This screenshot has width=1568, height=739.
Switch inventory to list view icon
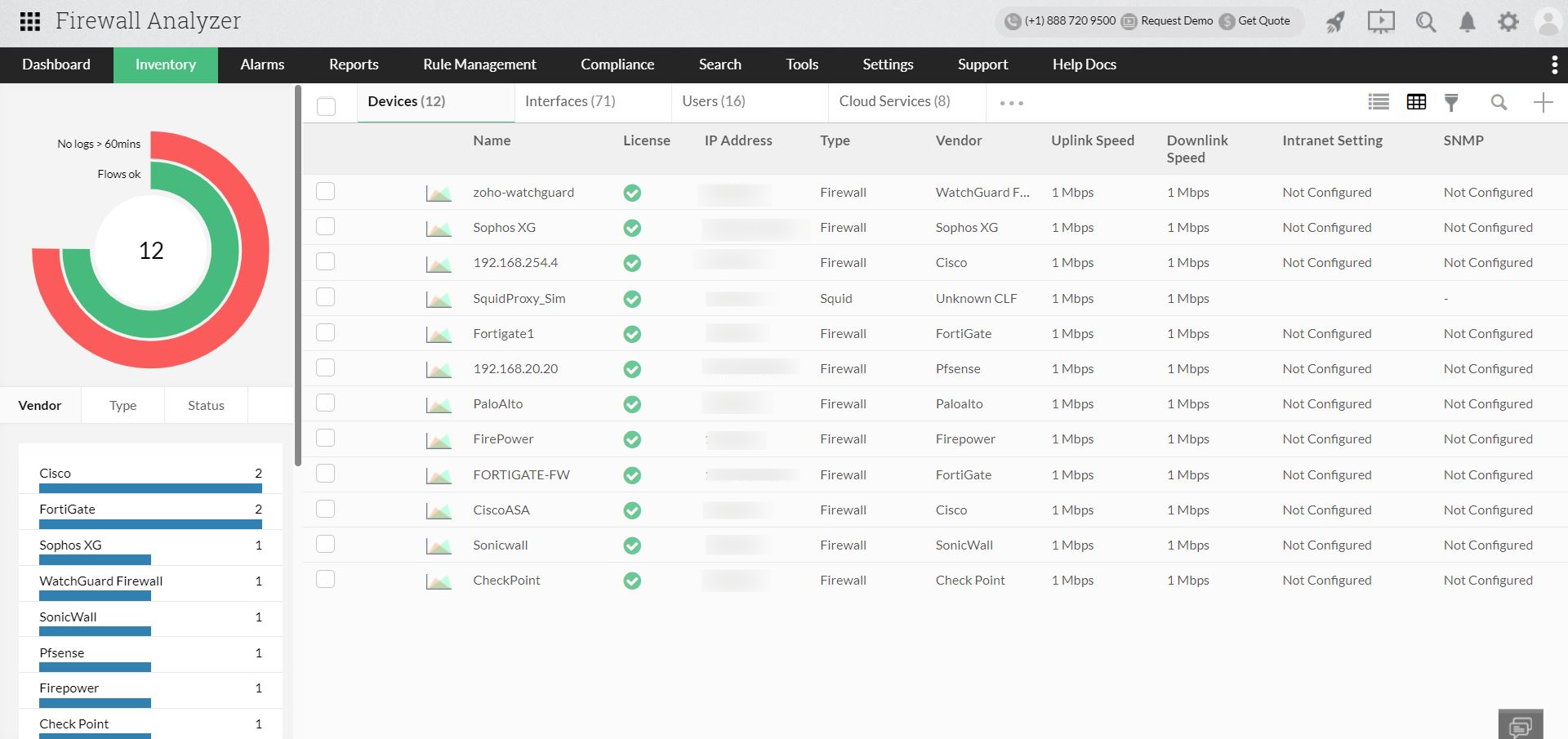tap(1378, 102)
